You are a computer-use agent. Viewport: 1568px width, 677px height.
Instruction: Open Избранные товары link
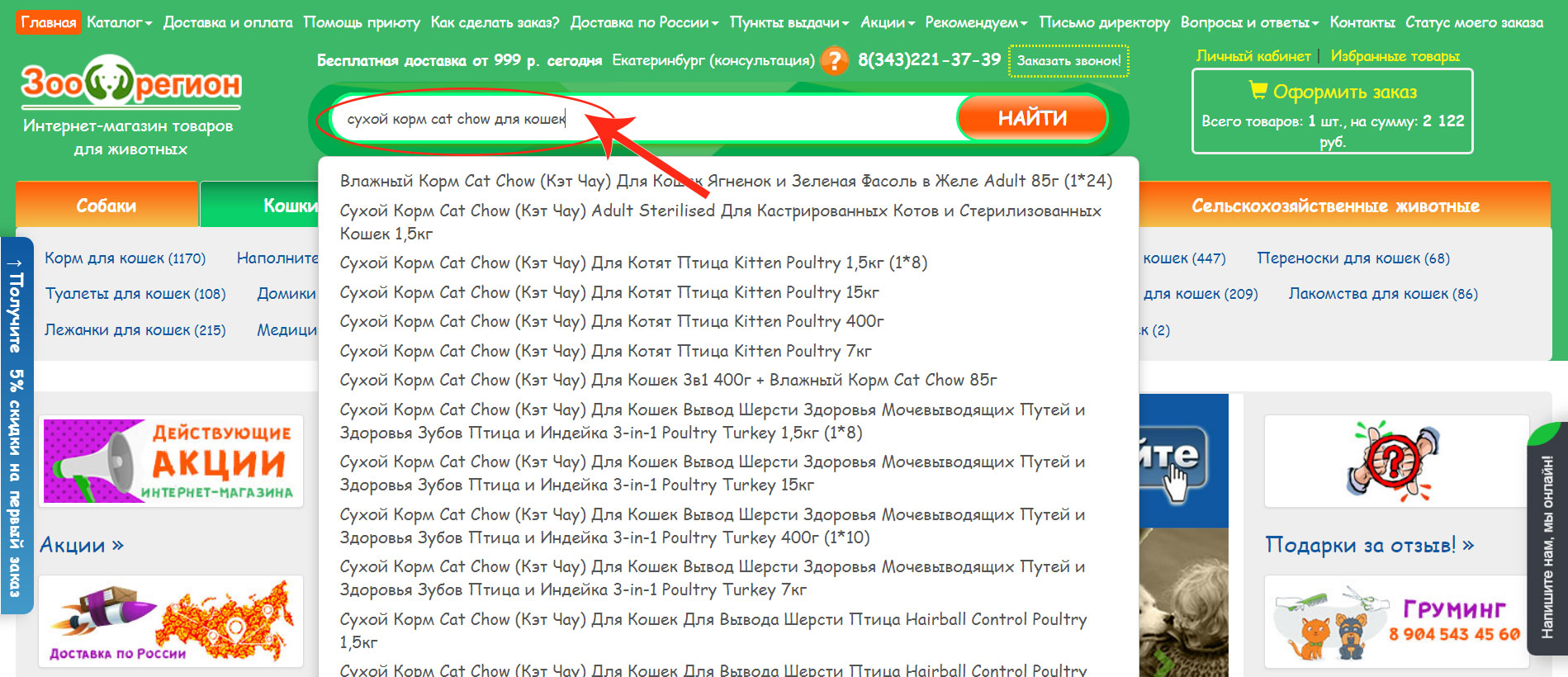(x=1395, y=56)
